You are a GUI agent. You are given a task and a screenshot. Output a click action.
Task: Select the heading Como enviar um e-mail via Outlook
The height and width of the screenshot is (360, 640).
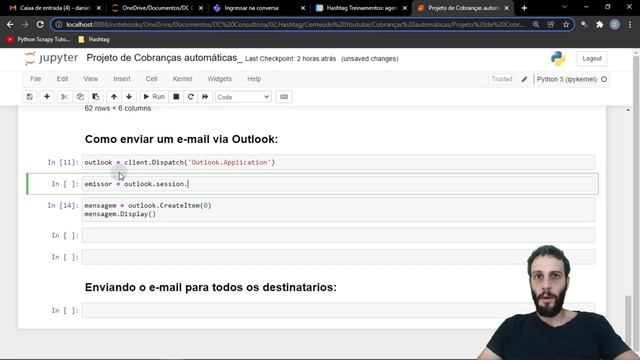[181, 139]
